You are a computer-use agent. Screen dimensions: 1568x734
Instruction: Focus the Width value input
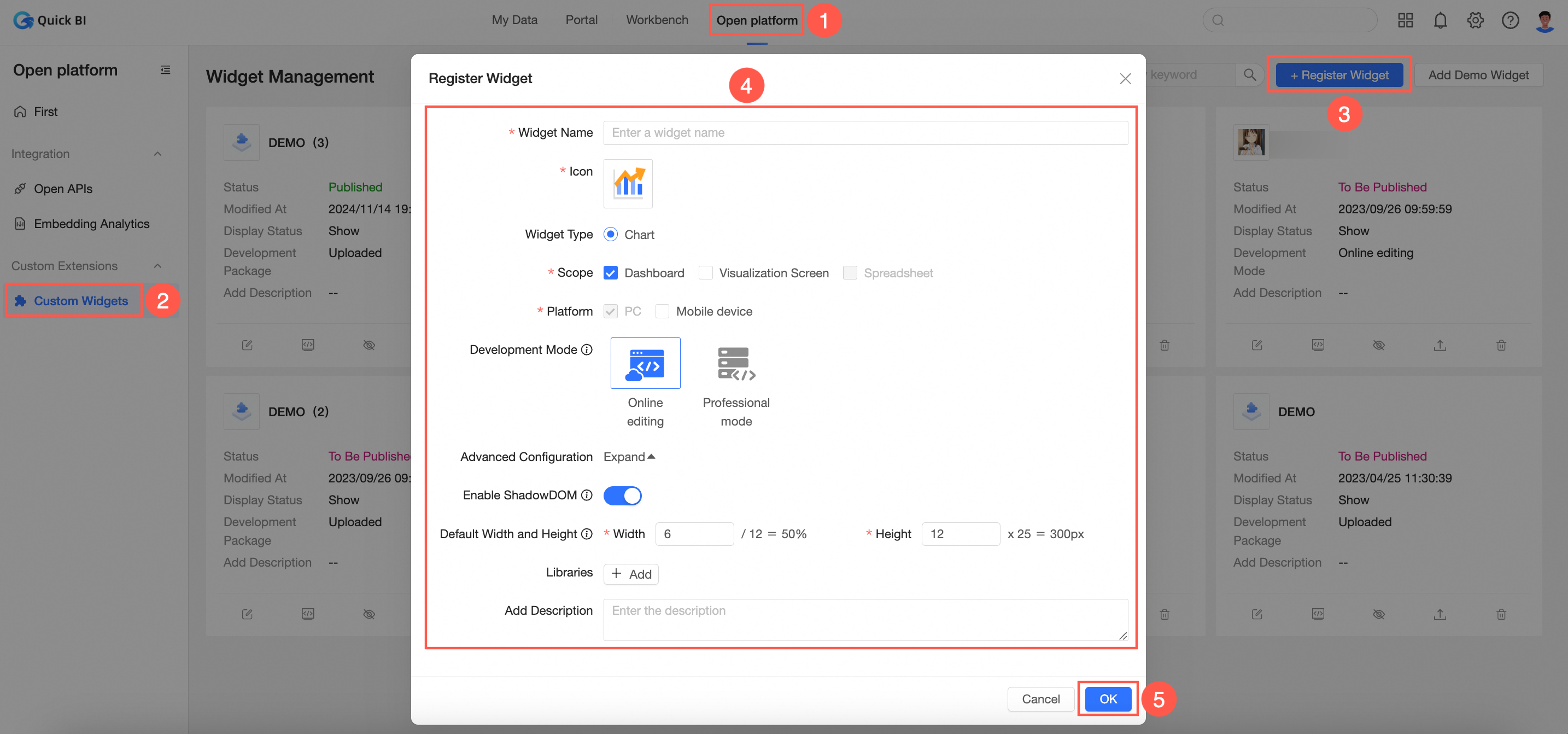[694, 534]
